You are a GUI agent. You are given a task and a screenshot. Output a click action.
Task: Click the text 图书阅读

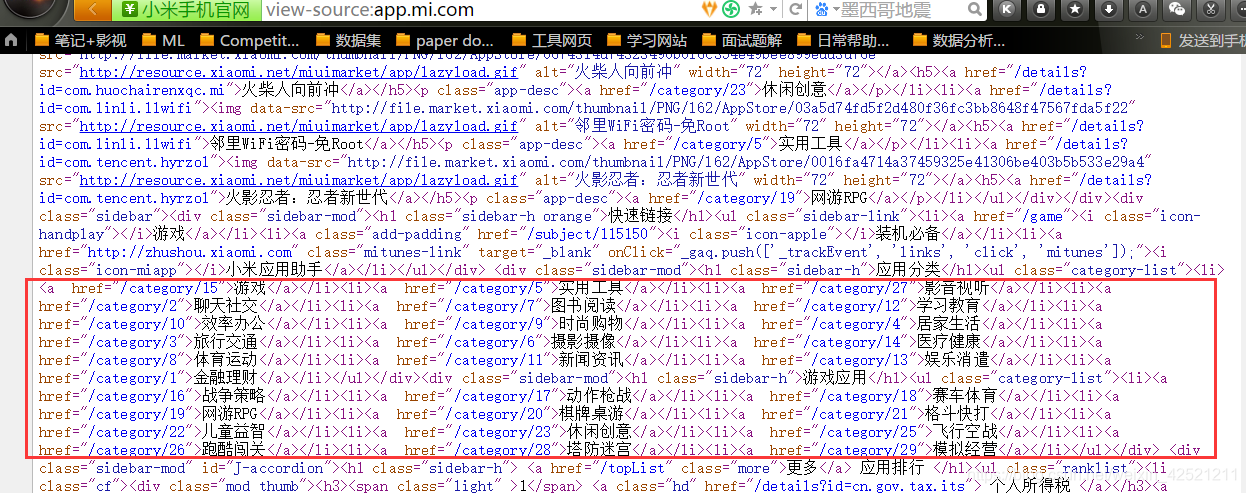[x=581, y=306]
